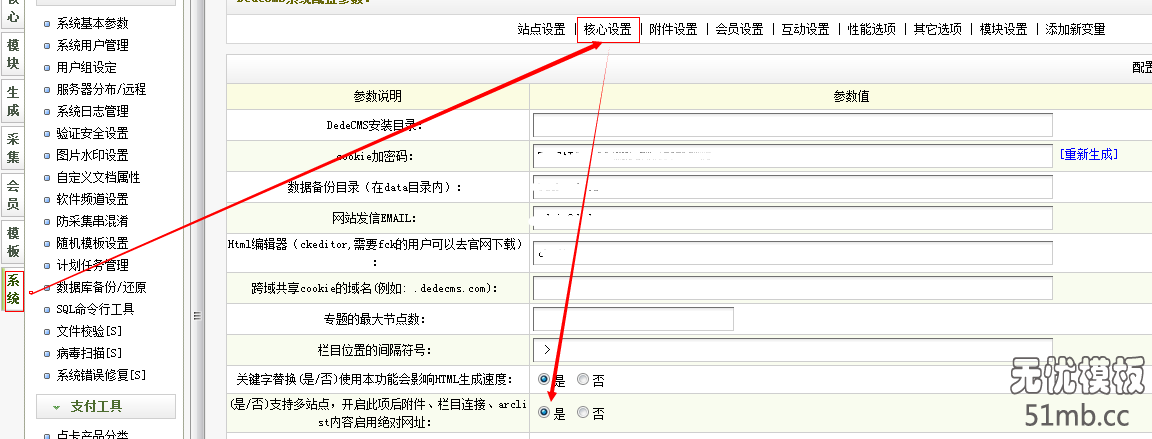Open the 性能选项 config tab
Viewport: 1152px width, 439px height.
click(871, 30)
